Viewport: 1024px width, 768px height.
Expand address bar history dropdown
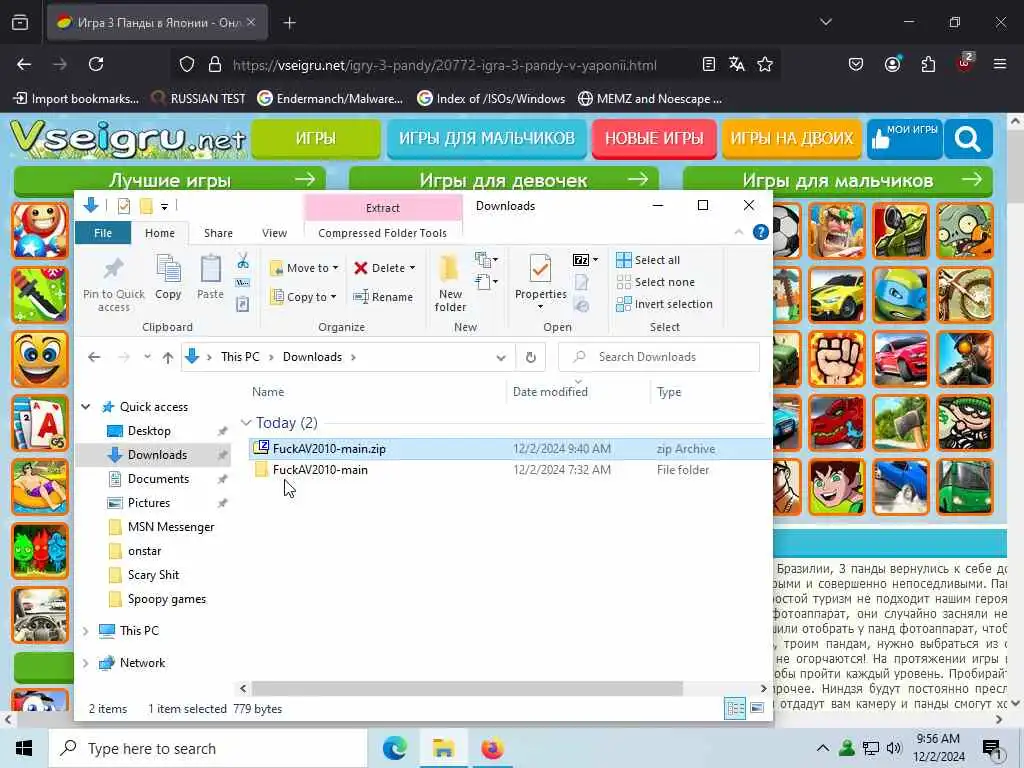coord(501,357)
